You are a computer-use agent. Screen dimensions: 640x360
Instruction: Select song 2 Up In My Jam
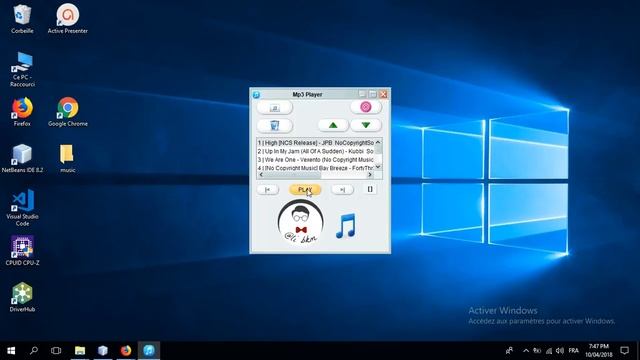coord(316,151)
